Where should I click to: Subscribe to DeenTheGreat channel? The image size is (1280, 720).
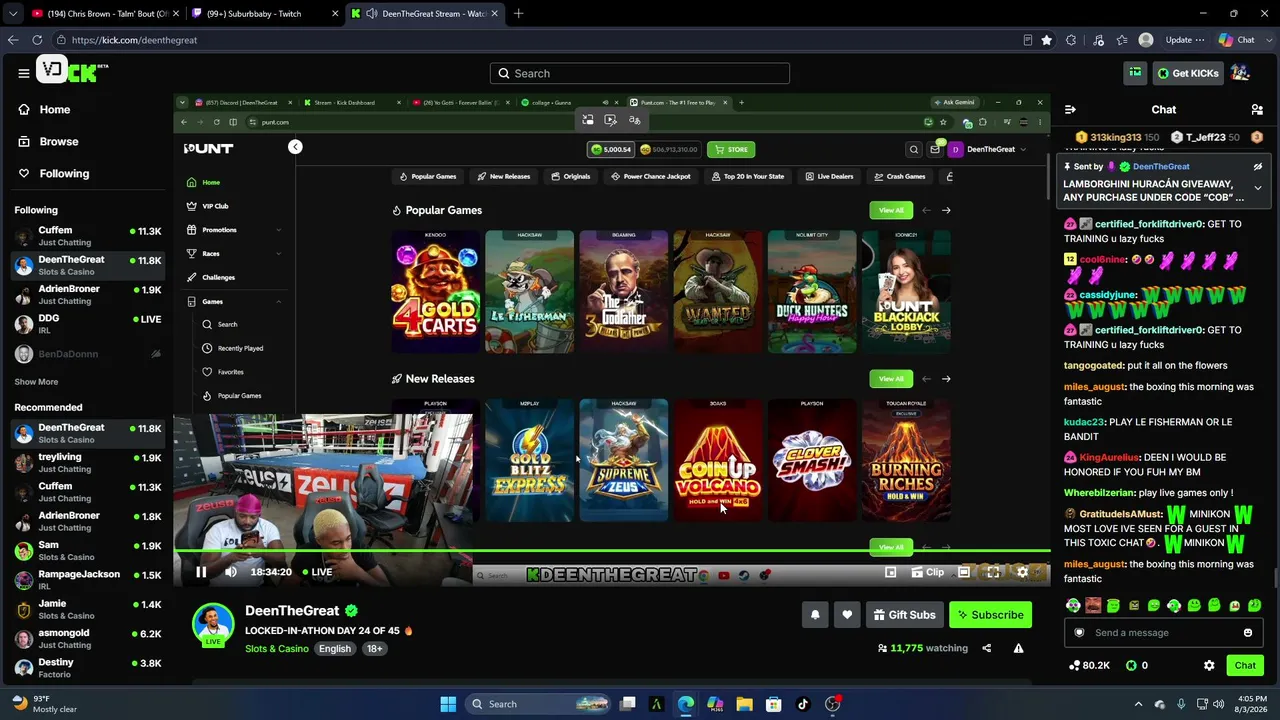pyautogui.click(x=990, y=615)
